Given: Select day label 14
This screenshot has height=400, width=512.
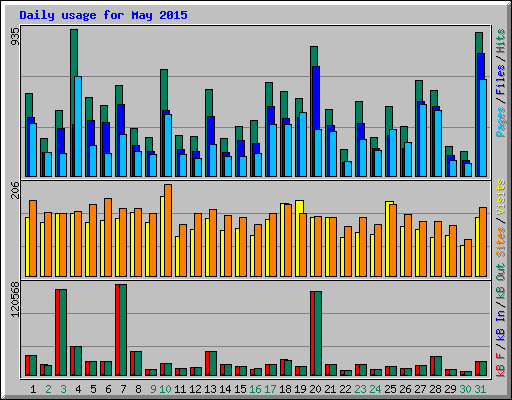Looking at the screenshot, I should [225, 389].
